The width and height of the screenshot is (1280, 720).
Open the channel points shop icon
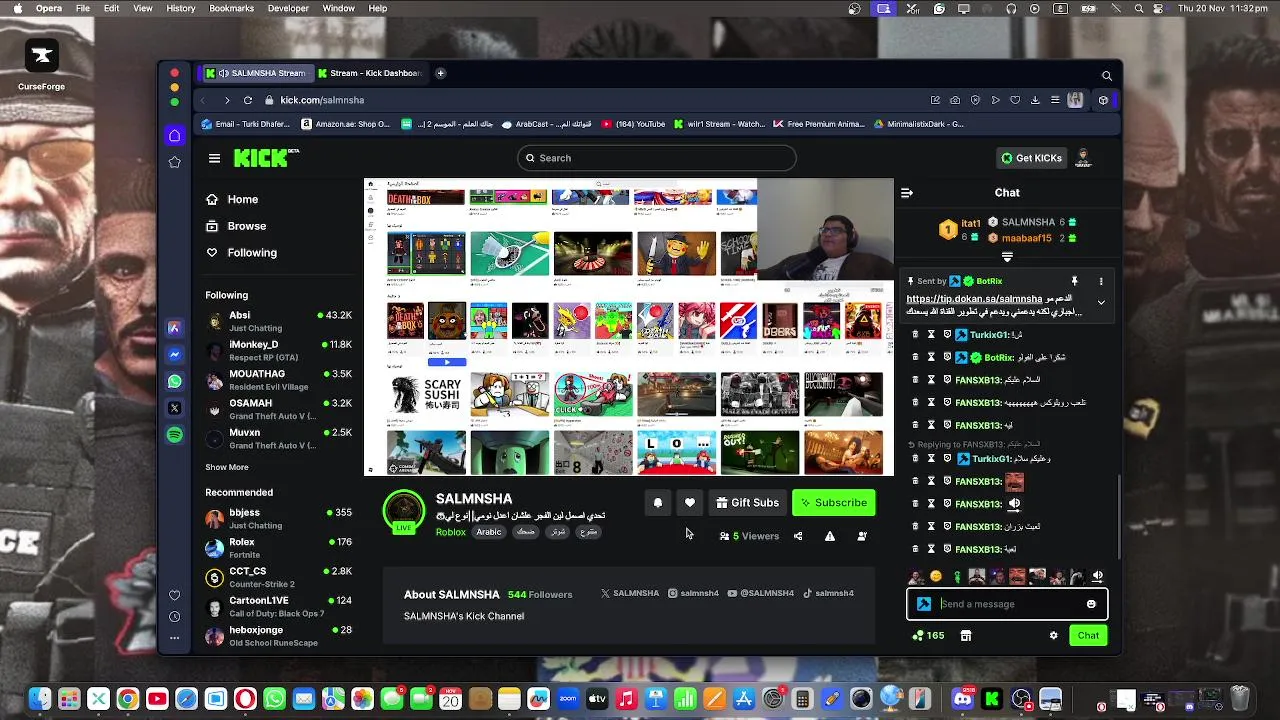point(965,635)
